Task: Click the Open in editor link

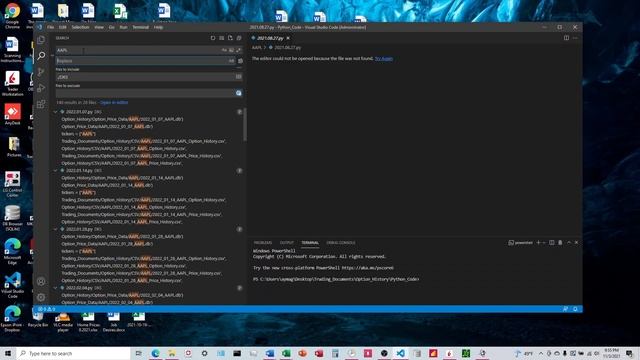Action: 114,102
